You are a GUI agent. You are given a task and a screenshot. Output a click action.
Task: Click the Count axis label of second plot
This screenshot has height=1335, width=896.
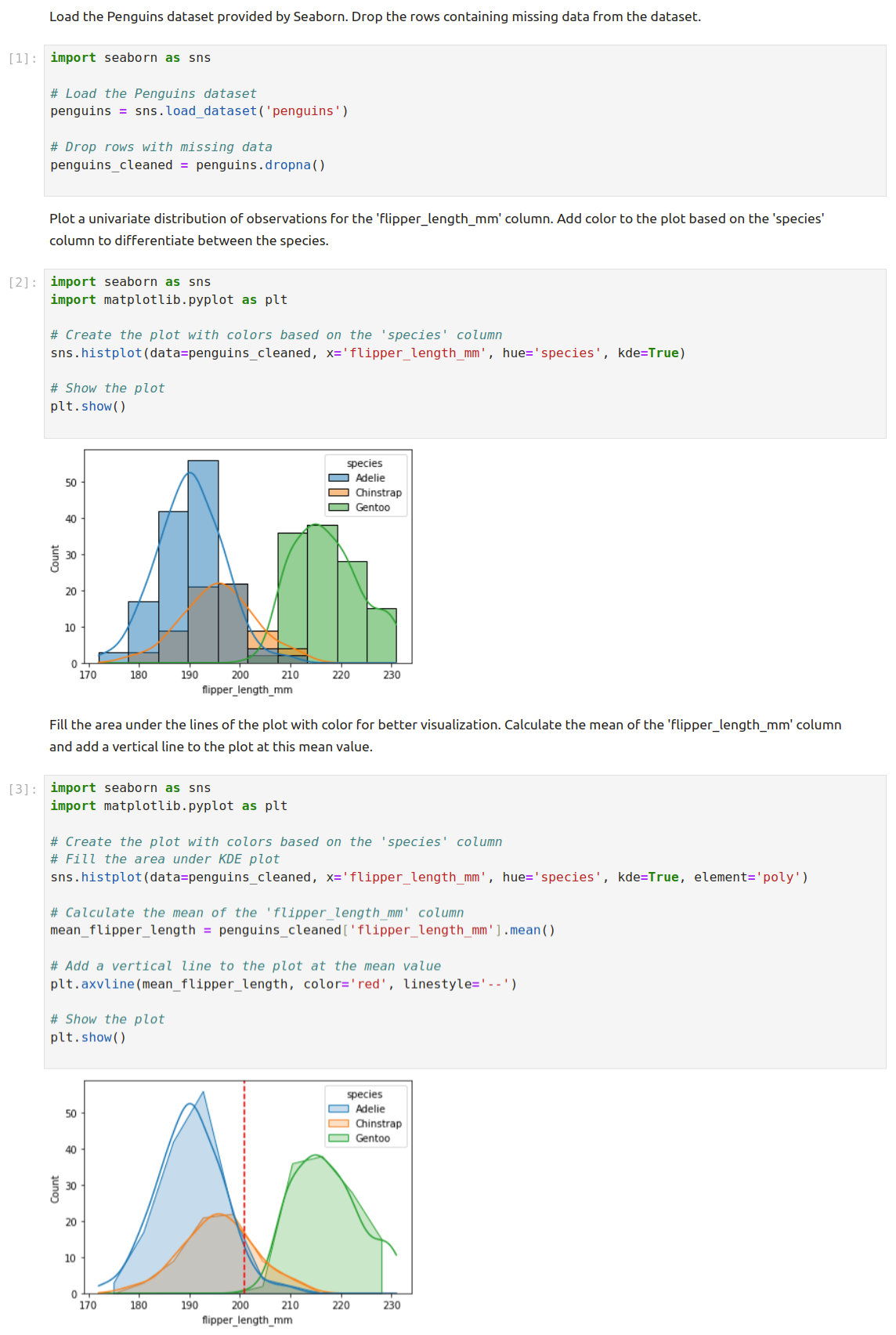55,1189
